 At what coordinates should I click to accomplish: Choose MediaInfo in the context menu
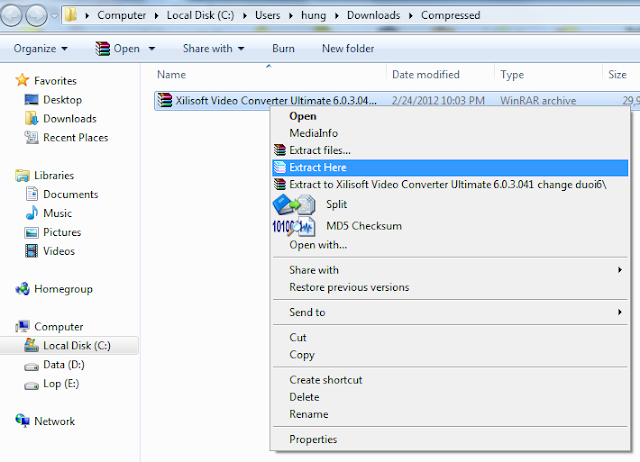450,133
